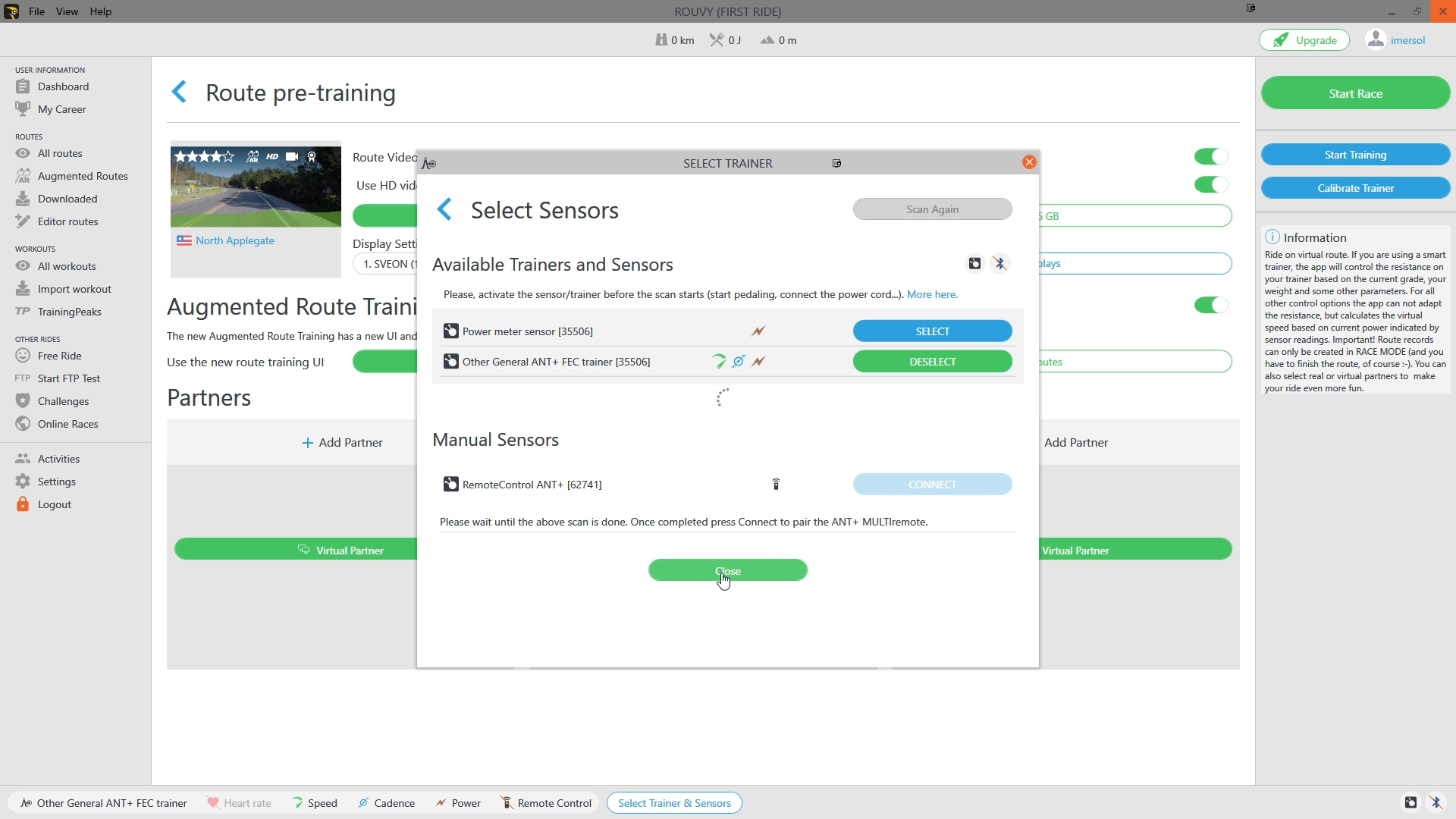This screenshot has height=819, width=1456.
Task: Click ANT+ icon in Available Trainers header
Action: coord(974,264)
